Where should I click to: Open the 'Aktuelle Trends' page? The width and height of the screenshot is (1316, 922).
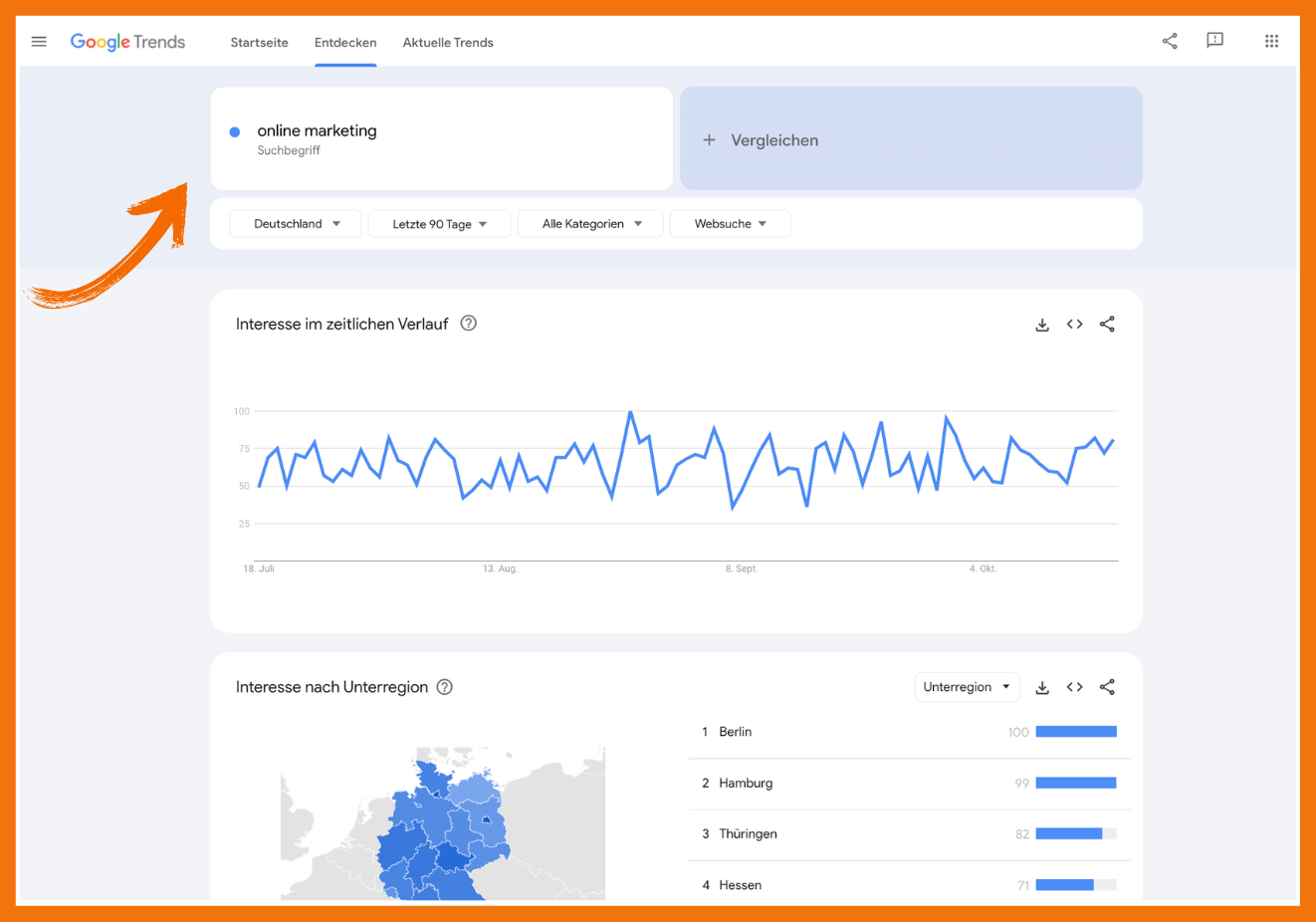point(448,42)
